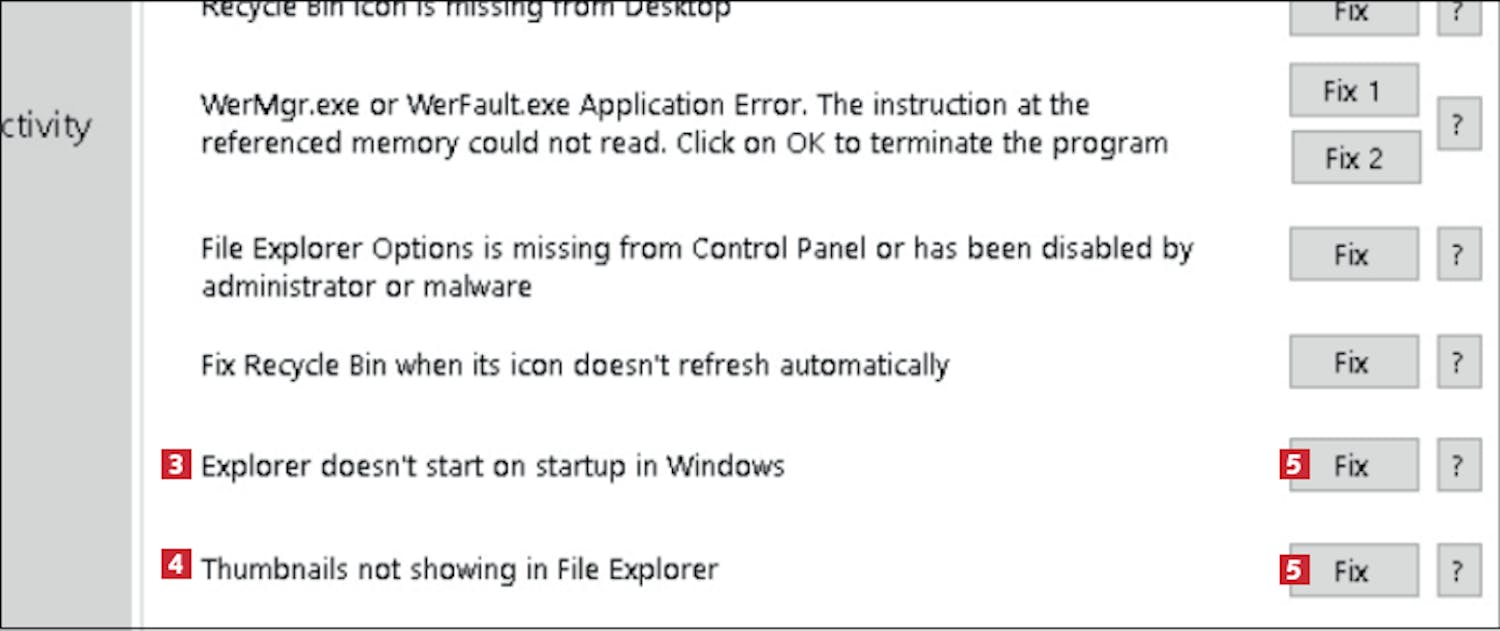Fix missing File Explorer Options in Control Panel
The image size is (1500, 631).
tap(1353, 254)
